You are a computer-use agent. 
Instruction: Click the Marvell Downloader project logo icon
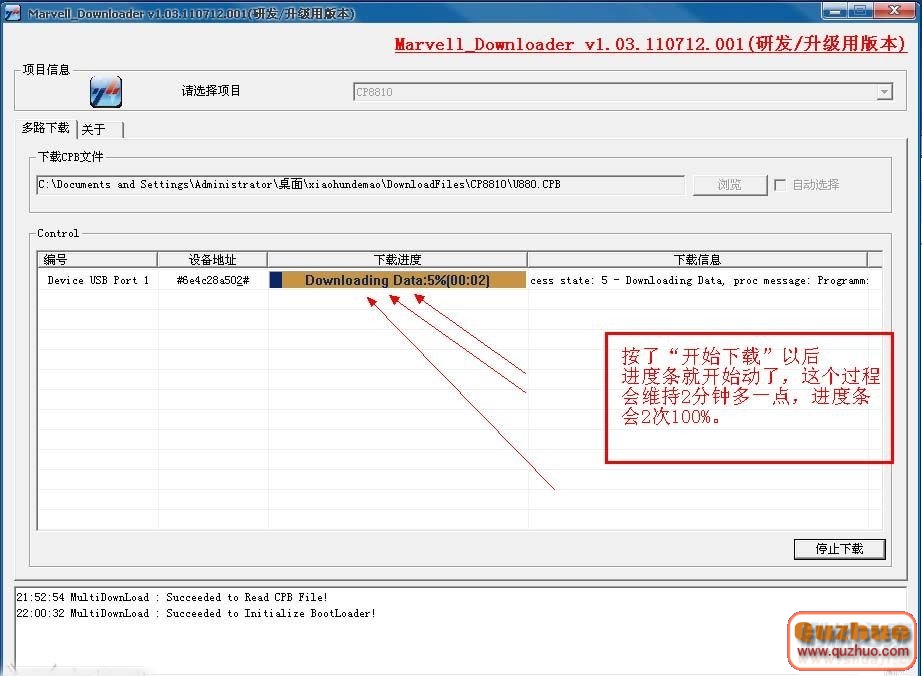[106, 92]
